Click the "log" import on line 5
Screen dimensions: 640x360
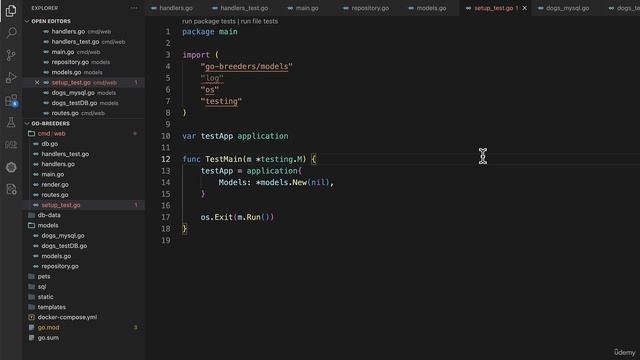click(x=212, y=78)
